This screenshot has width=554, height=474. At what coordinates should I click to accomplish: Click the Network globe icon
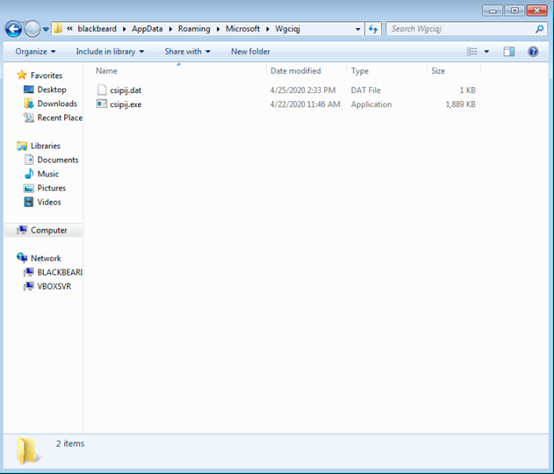pyautogui.click(x=22, y=258)
